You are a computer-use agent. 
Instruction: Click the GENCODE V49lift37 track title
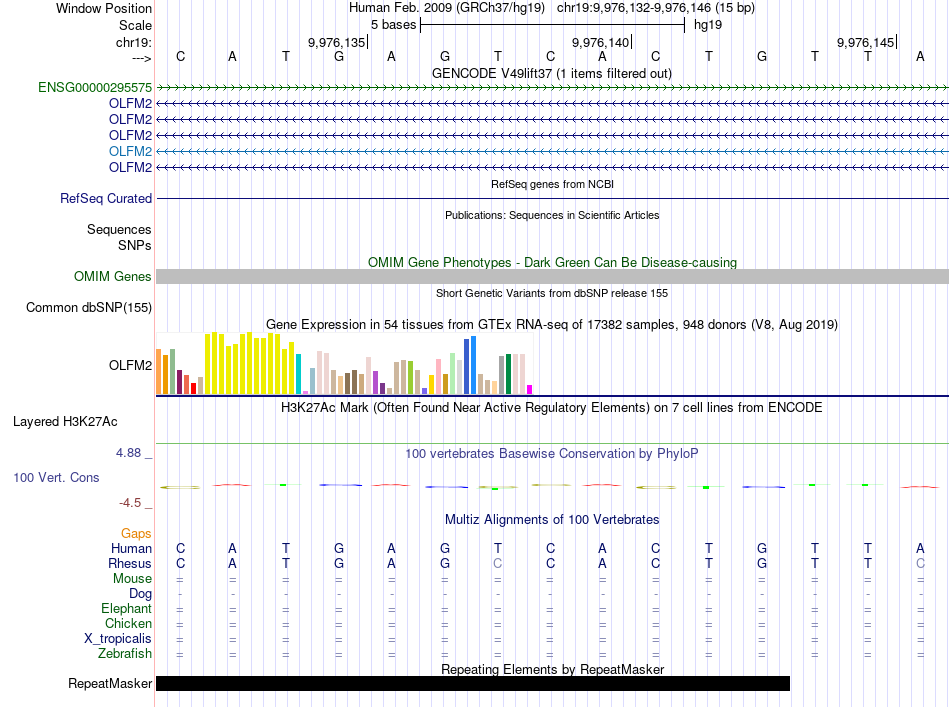pyautogui.click(x=552, y=74)
